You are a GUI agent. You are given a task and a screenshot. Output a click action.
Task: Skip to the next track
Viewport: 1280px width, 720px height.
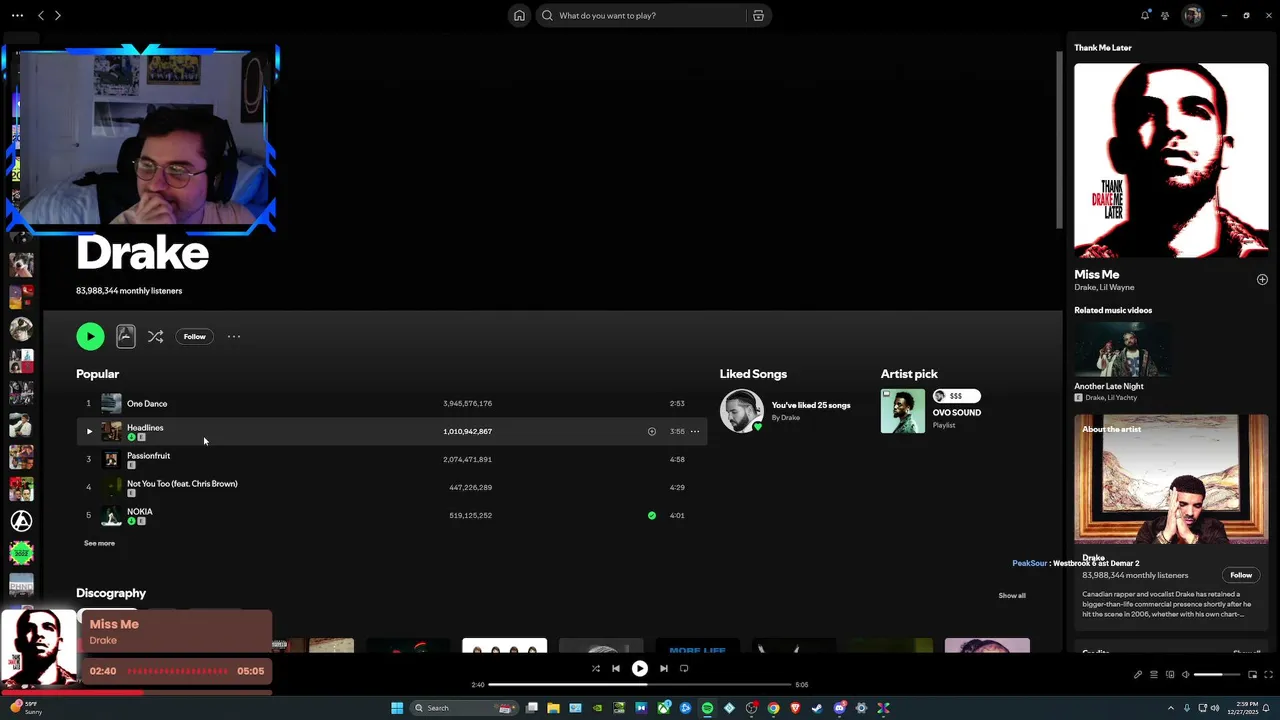pyautogui.click(x=663, y=668)
